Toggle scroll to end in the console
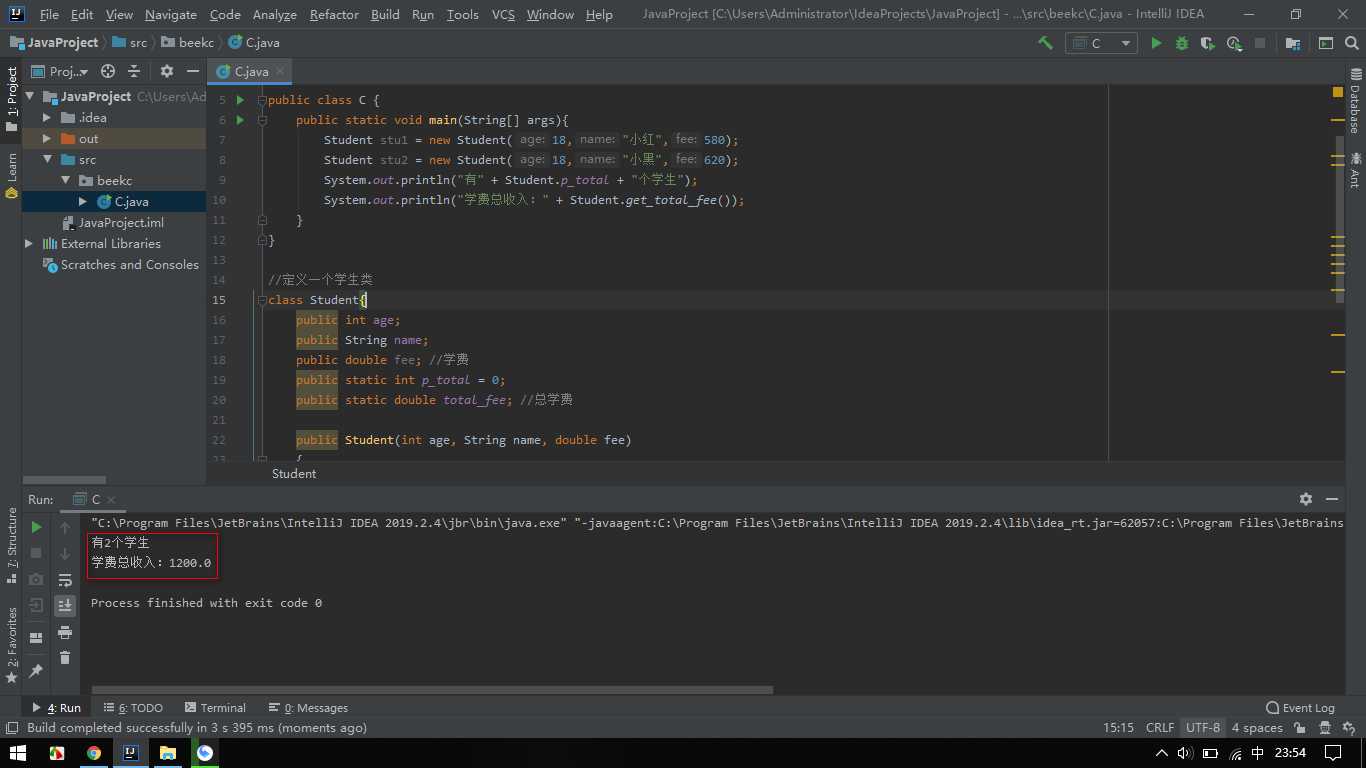Viewport: 1366px width, 768px height. [65, 605]
